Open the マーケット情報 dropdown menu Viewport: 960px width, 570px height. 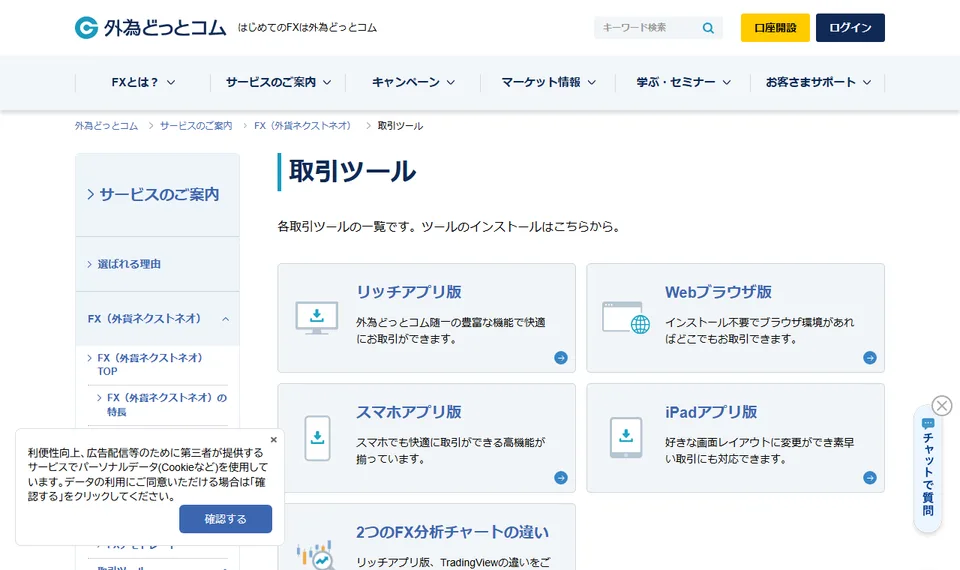(548, 82)
